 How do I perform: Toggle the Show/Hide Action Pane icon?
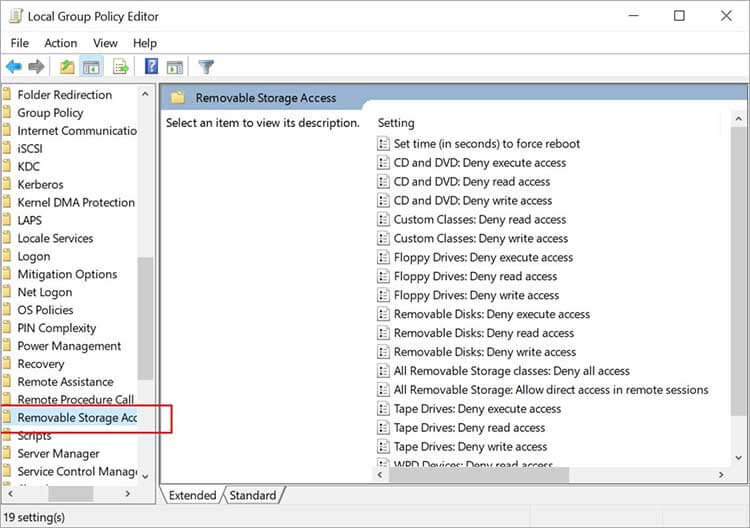coord(175,67)
